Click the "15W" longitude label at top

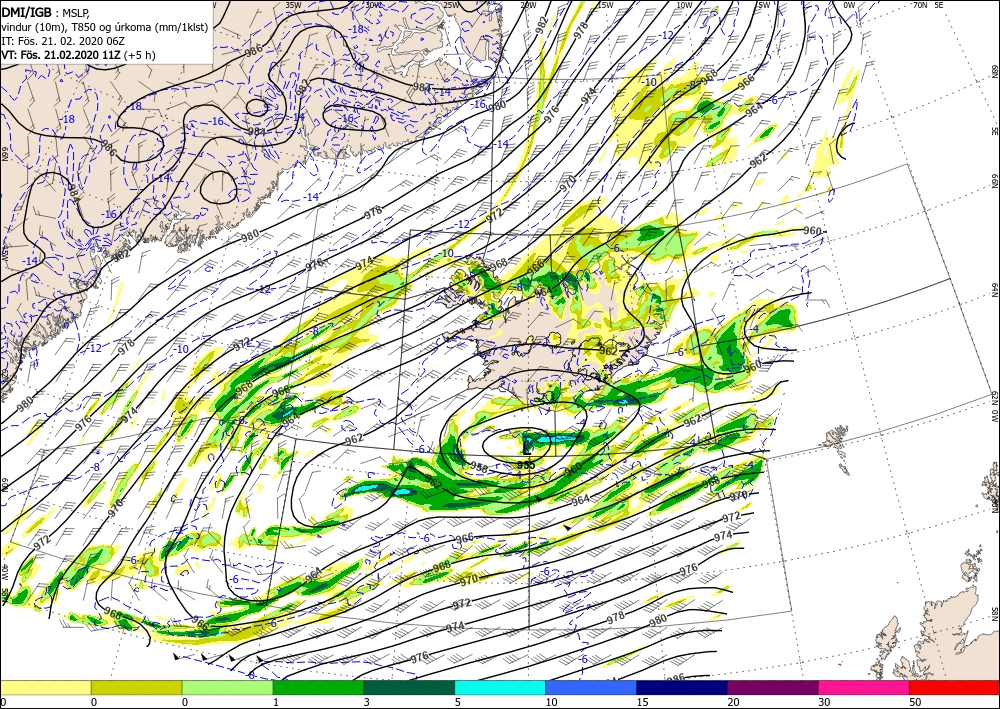tap(605, 5)
